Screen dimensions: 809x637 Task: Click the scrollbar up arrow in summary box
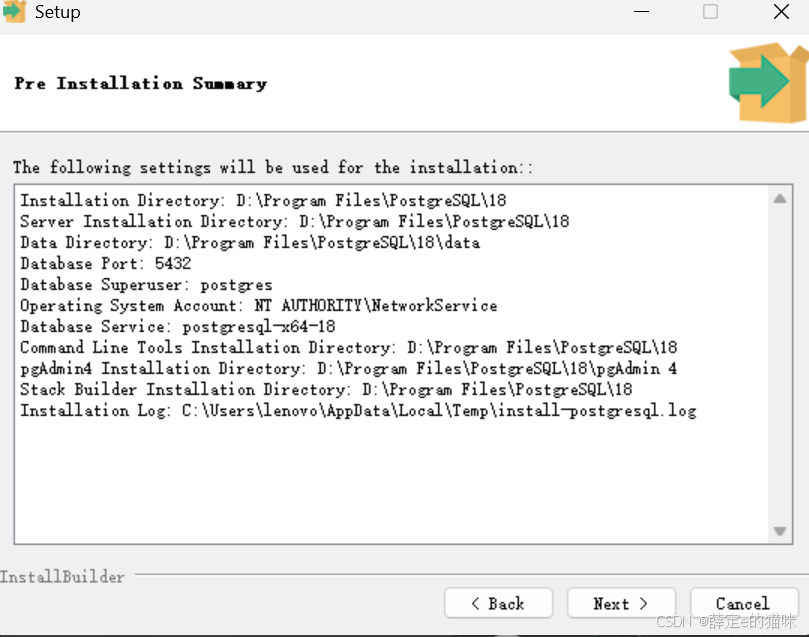coord(780,199)
